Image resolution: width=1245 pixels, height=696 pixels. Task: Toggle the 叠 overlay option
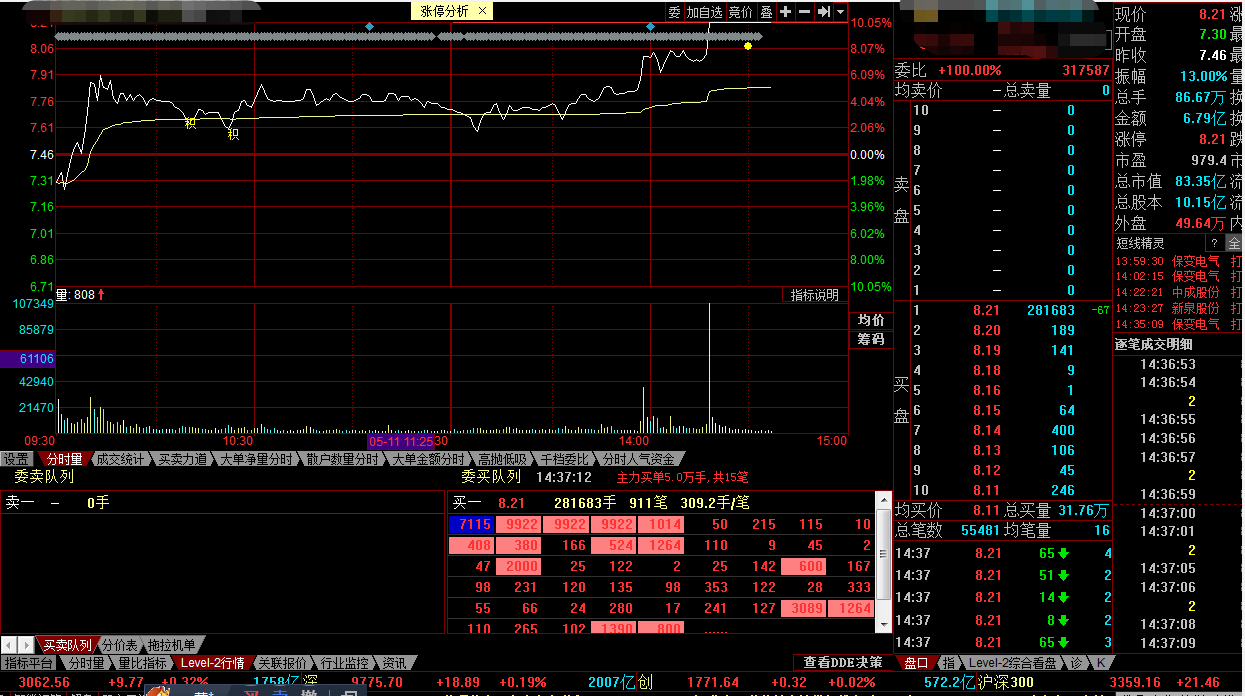coord(766,12)
